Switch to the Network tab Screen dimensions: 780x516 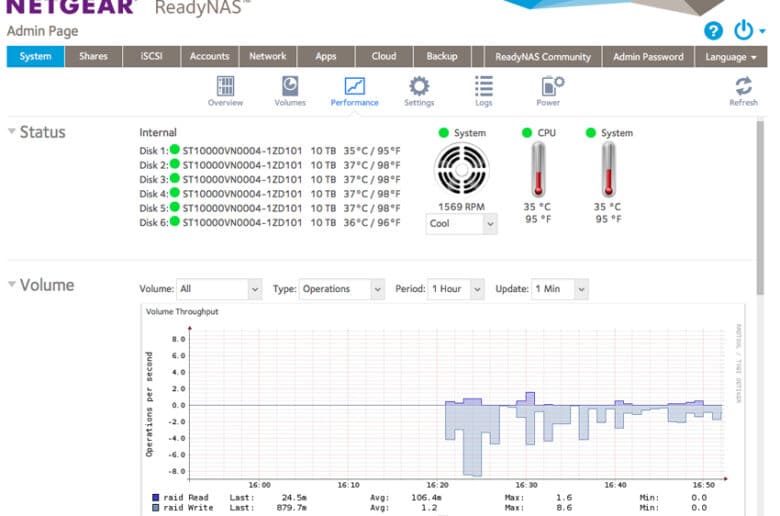pyautogui.click(x=268, y=57)
